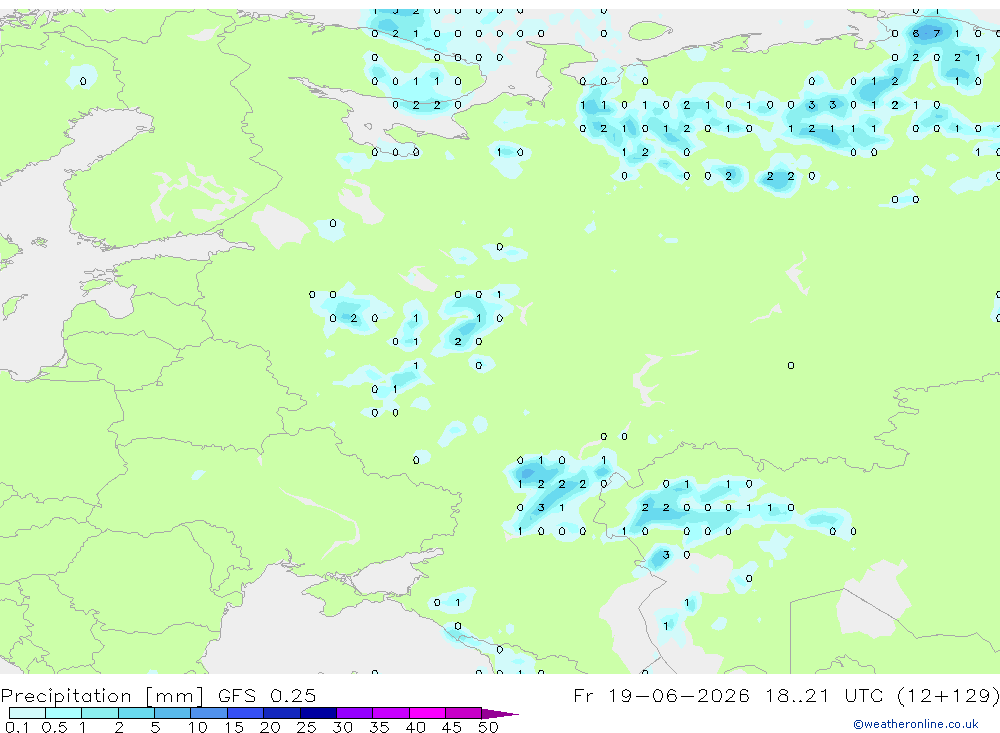Image resolution: width=1000 pixels, height=733 pixels.
Task: Select the 2–5 mm legend swatch
Action: click(x=136, y=713)
